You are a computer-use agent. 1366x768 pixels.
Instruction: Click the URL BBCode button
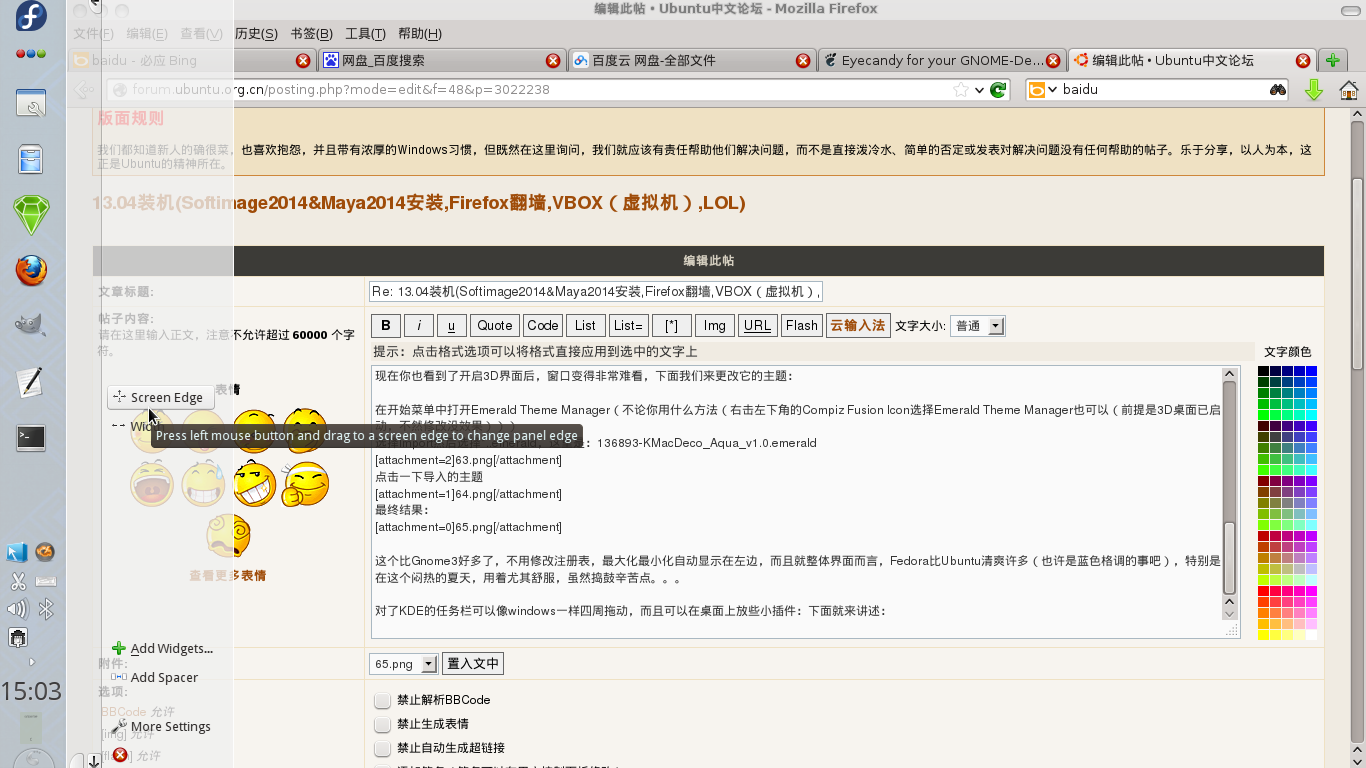pos(758,326)
